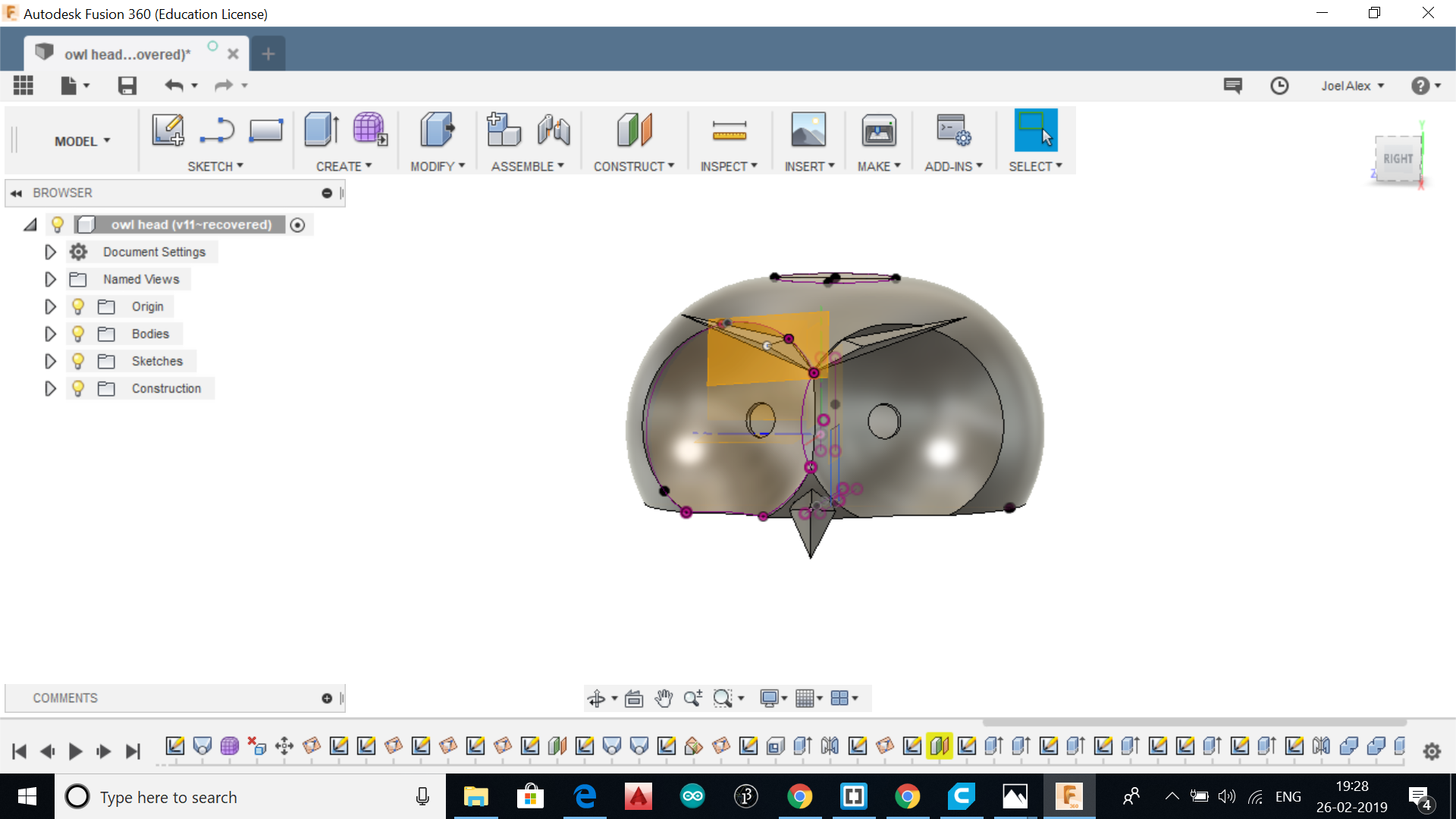Click the Create Form icon
The image size is (1456, 819).
[369, 130]
